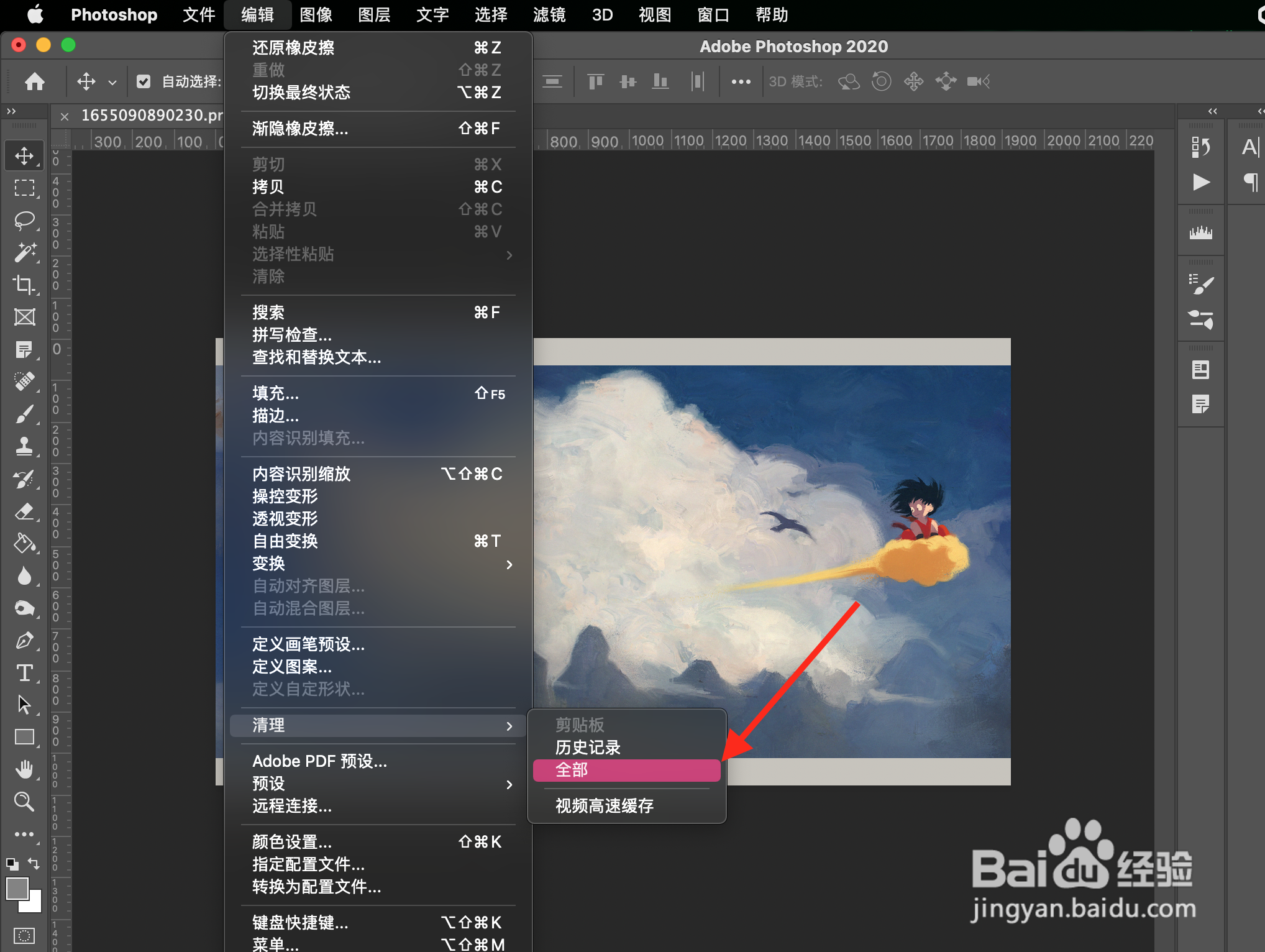Click 拷贝 (Copy) menu item
1265x952 pixels.
pyautogui.click(x=378, y=187)
